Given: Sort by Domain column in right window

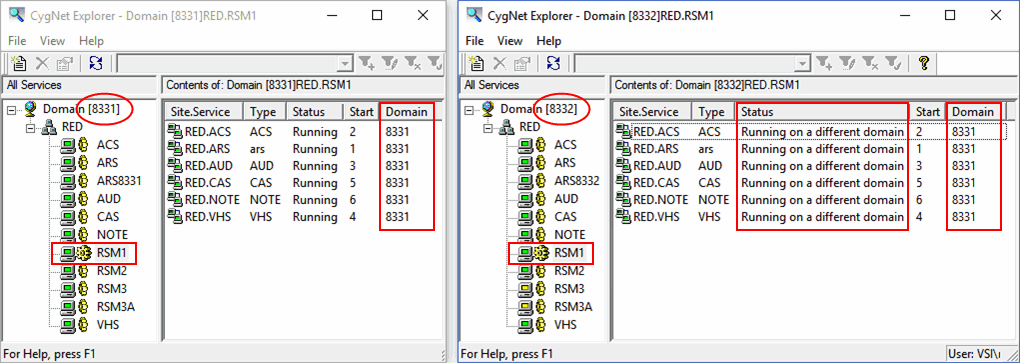Looking at the screenshot, I should [x=976, y=112].
